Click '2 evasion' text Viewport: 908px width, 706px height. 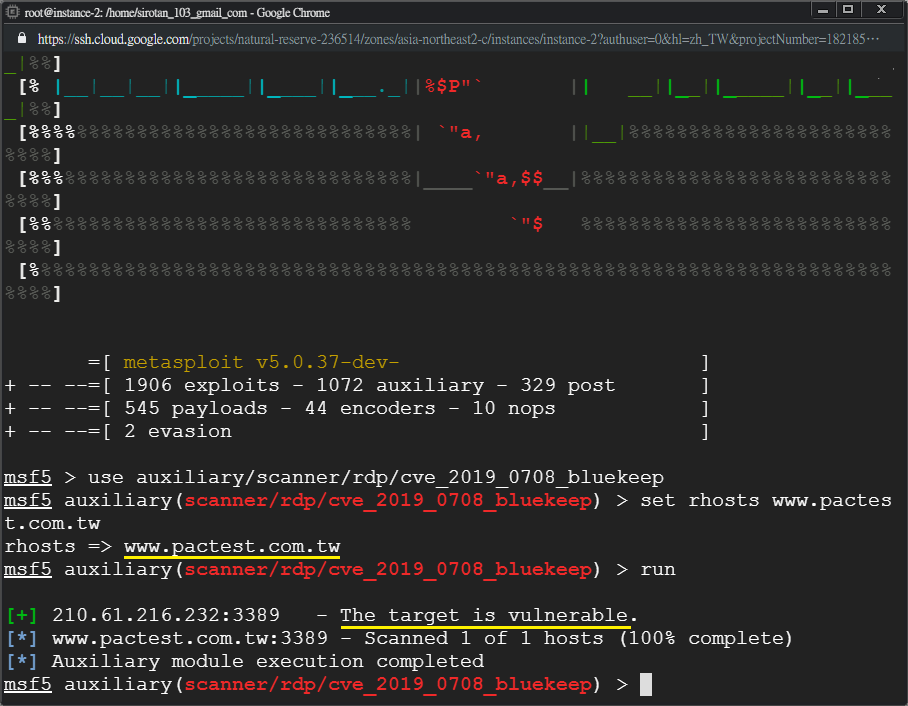178,431
